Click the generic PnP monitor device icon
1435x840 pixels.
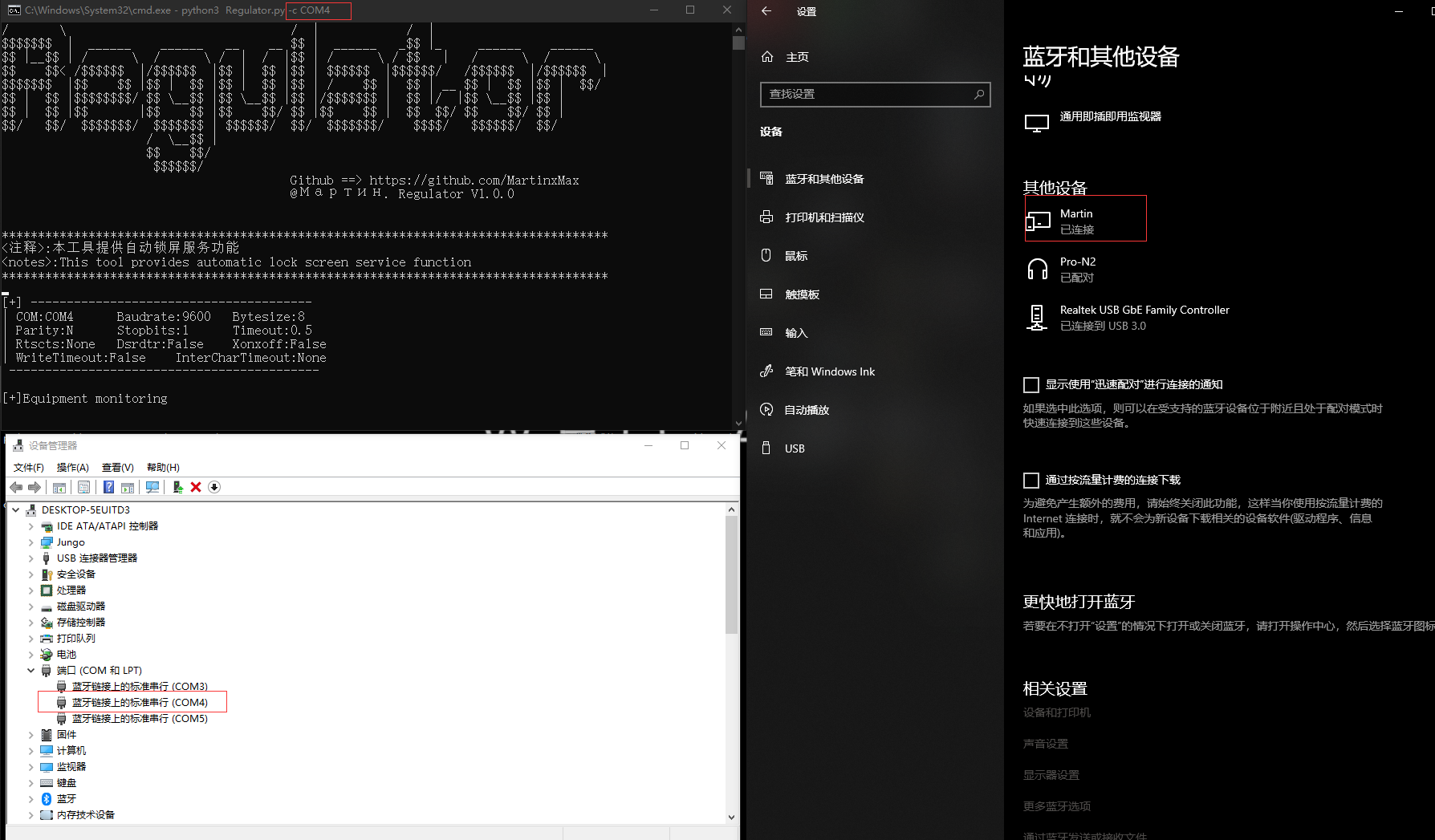pyautogui.click(x=1037, y=124)
